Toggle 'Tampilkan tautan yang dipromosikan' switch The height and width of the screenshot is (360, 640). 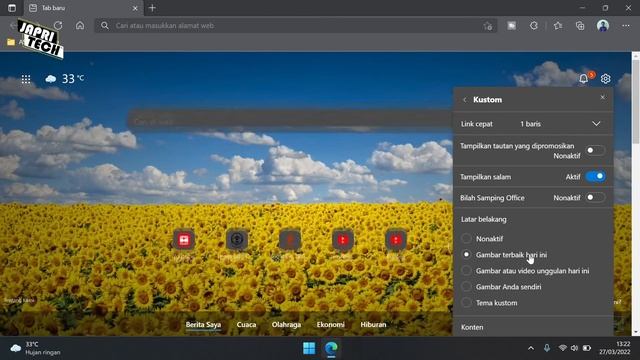coord(595,150)
